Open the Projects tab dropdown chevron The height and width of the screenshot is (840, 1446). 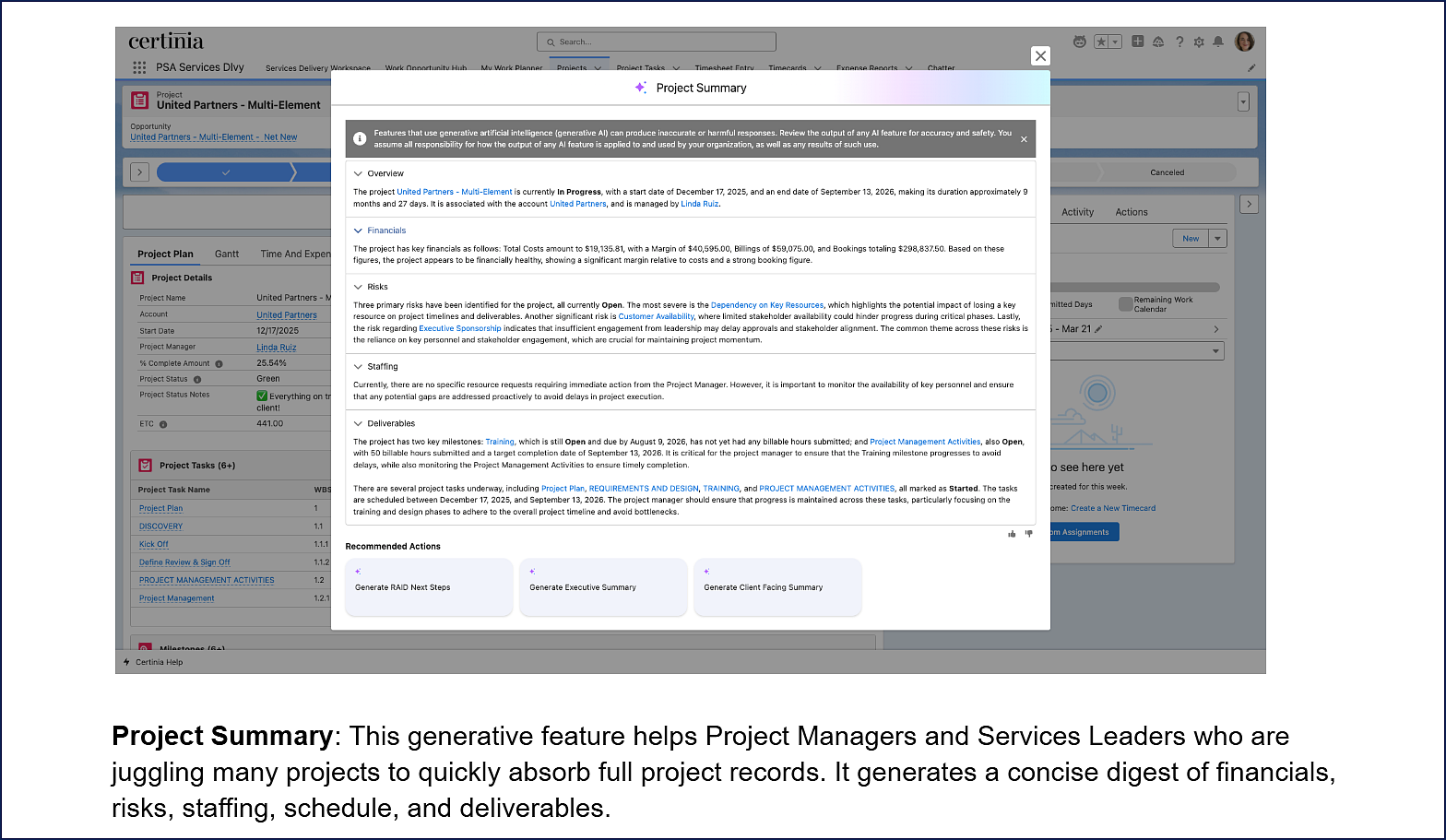click(598, 68)
